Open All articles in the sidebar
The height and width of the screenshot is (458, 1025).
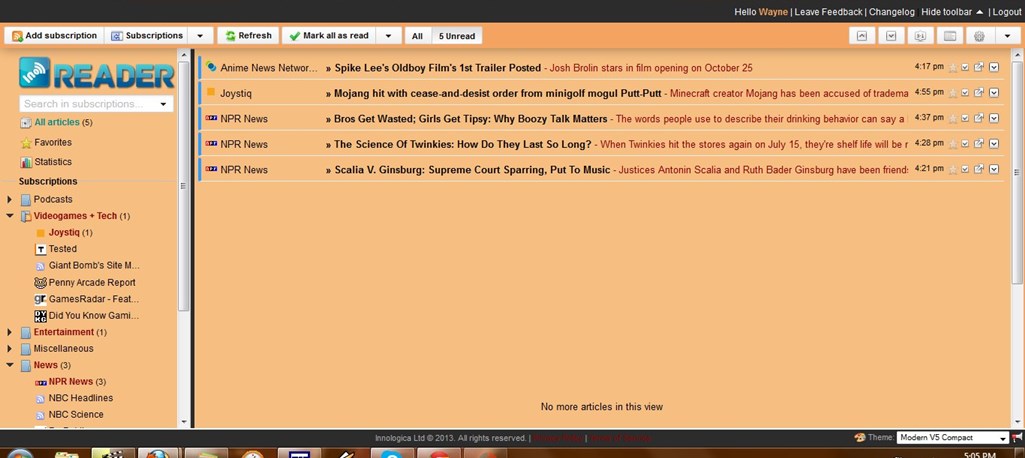pyautogui.click(x=56, y=122)
